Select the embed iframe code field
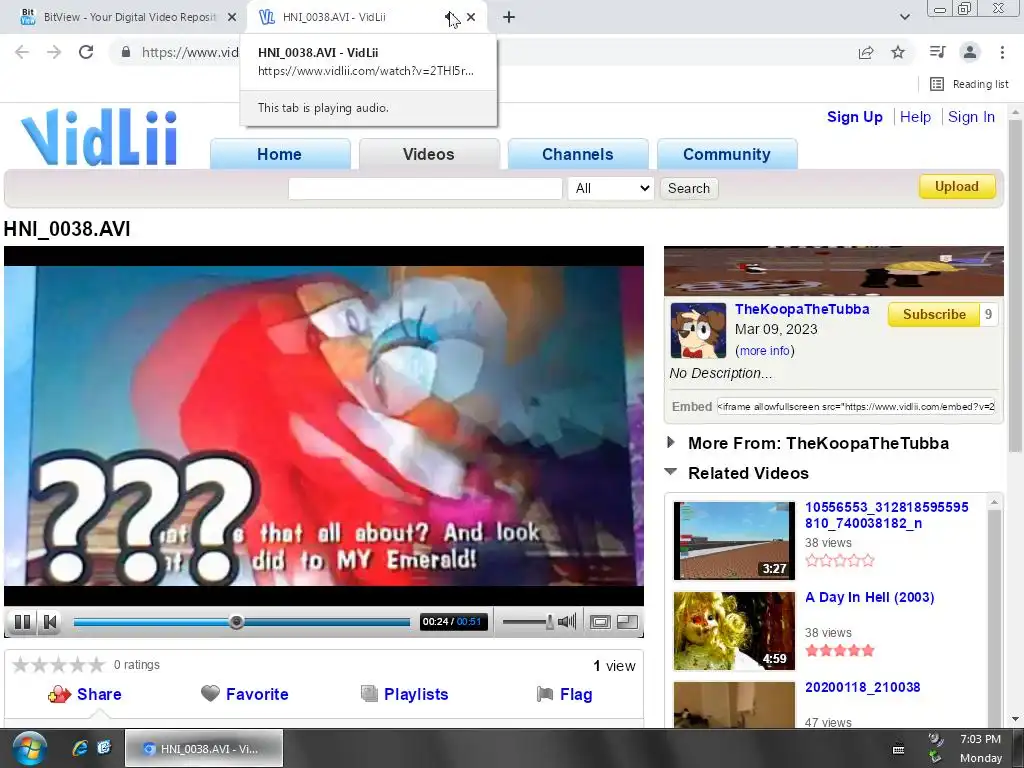This screenshot has height=768, width=1024. point(856,406)
